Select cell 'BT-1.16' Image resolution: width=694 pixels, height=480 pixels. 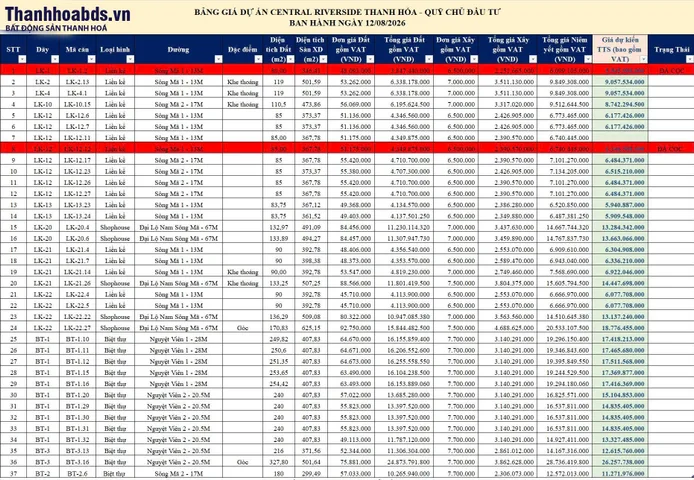(77, 384)
